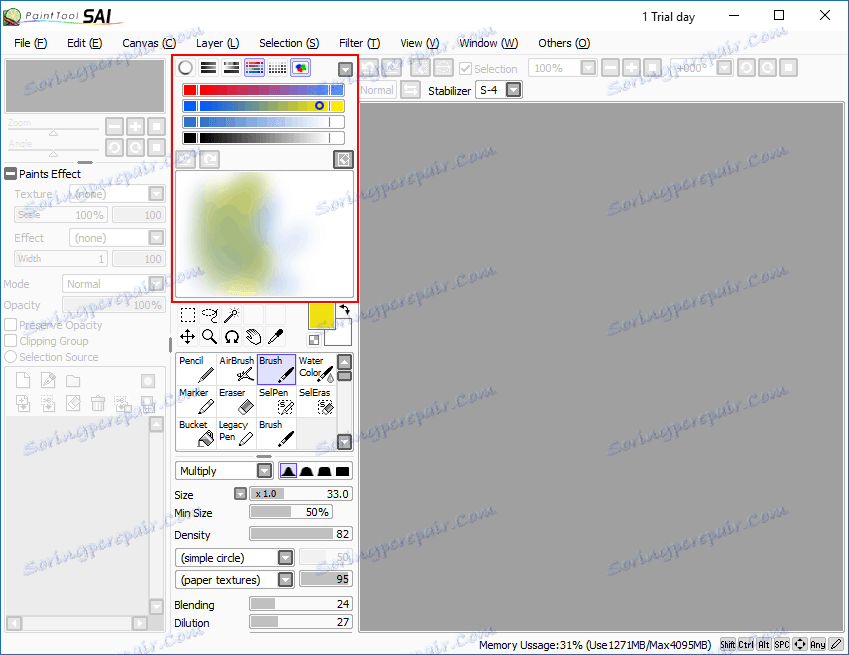This screenshot has width=849, height=655.
Task: Toggle the scratchpad panel icon
Action: [x=301, y=68]
